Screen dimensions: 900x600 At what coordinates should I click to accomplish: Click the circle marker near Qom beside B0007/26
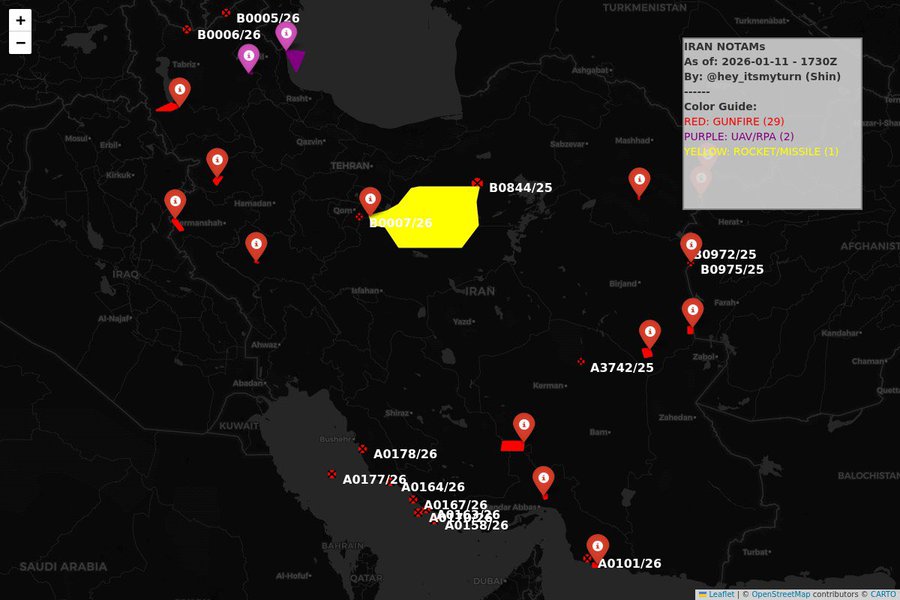[359, 216]
